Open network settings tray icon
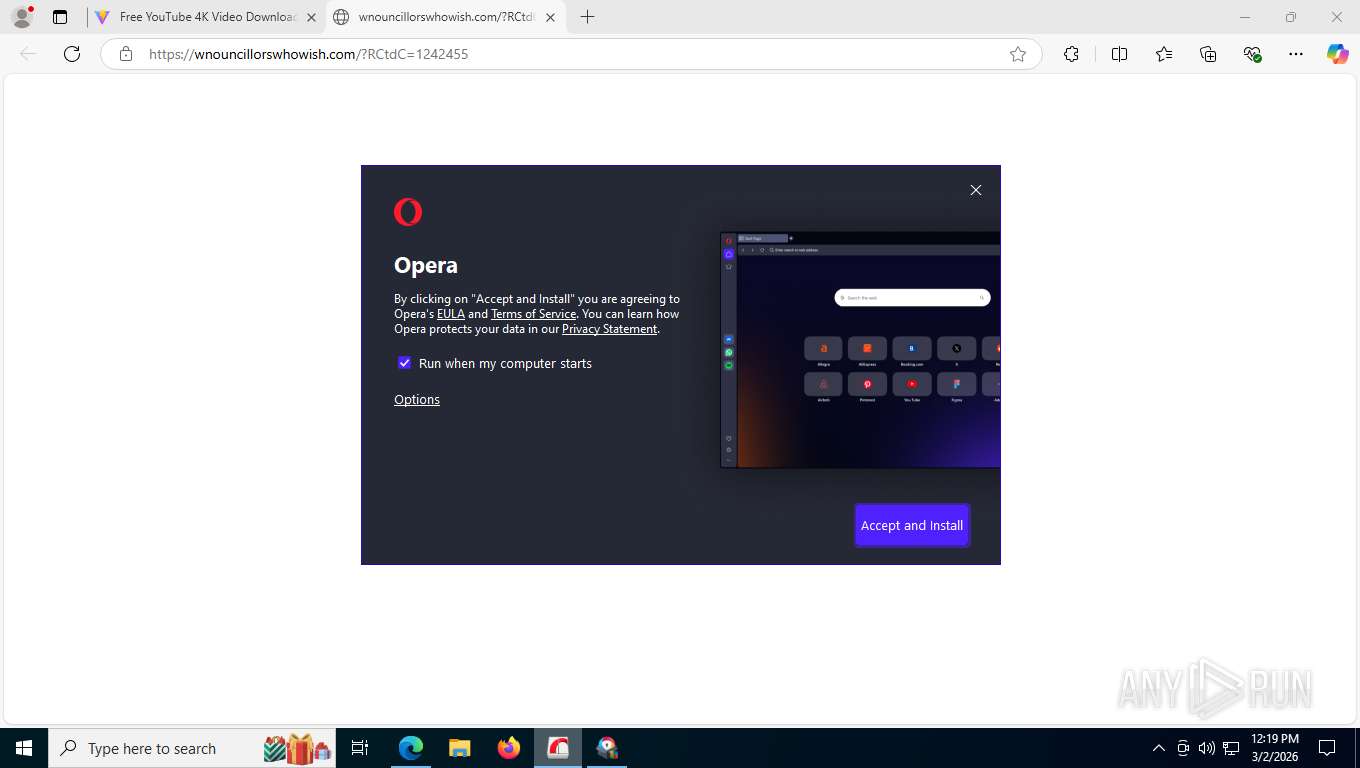Image resolution: width=1360 pixels, height=768 pixels. [x=1231, y=748]
